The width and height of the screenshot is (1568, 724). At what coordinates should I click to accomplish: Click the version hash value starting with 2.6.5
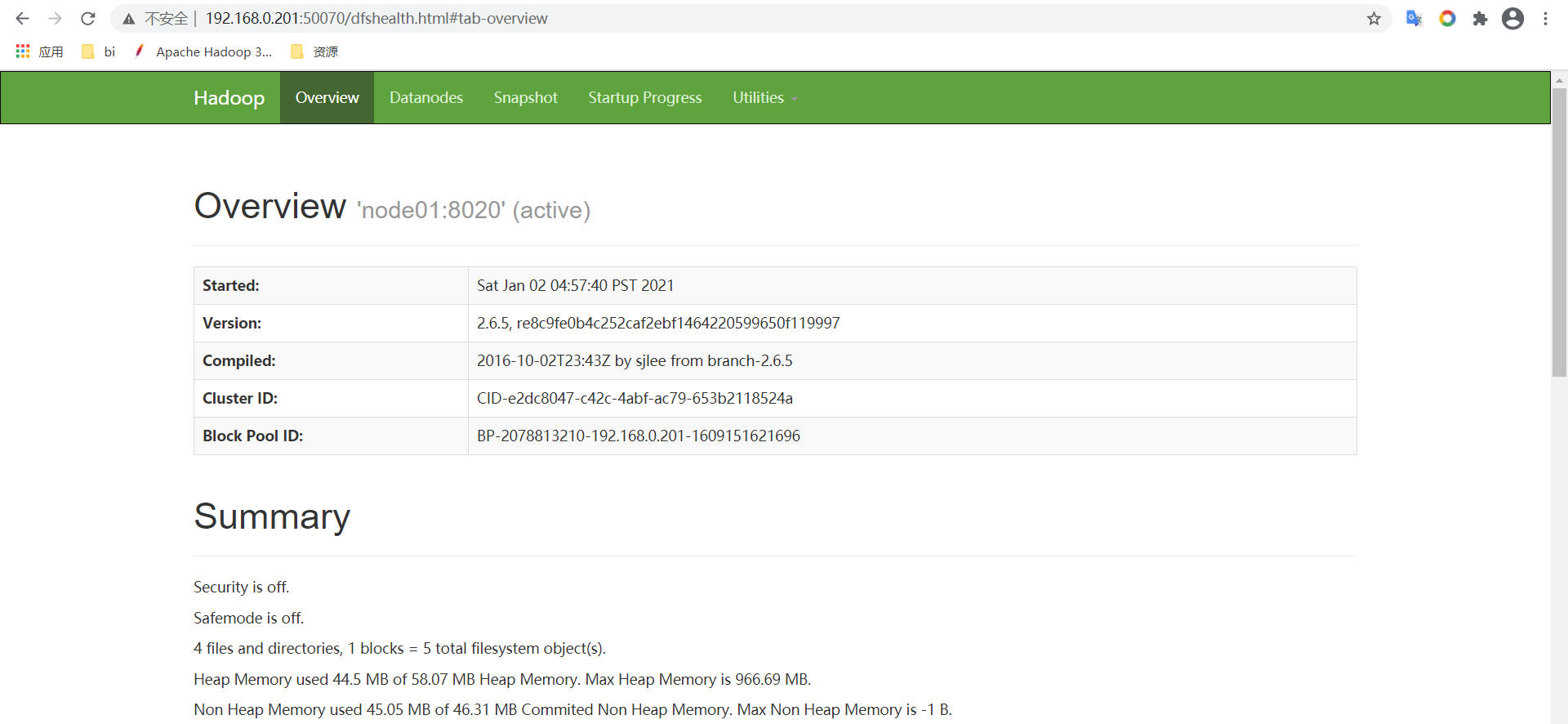pos(658,323)
